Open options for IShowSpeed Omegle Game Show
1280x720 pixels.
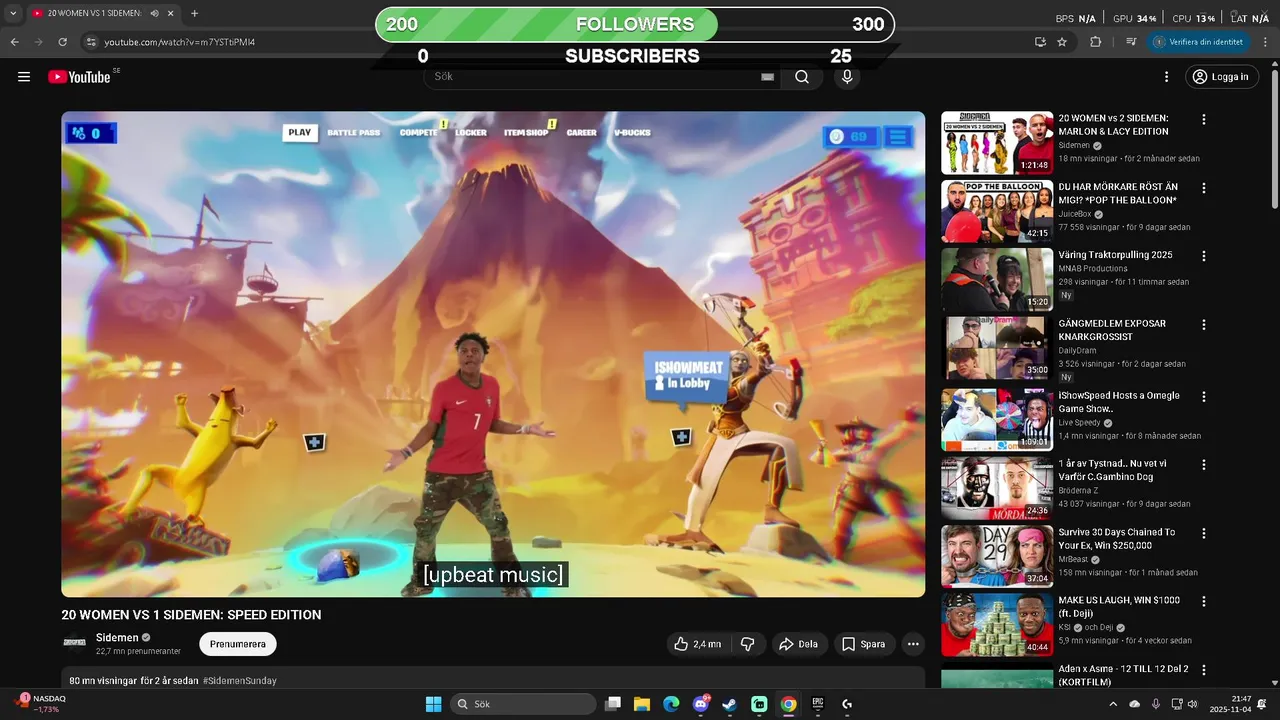1204,397
